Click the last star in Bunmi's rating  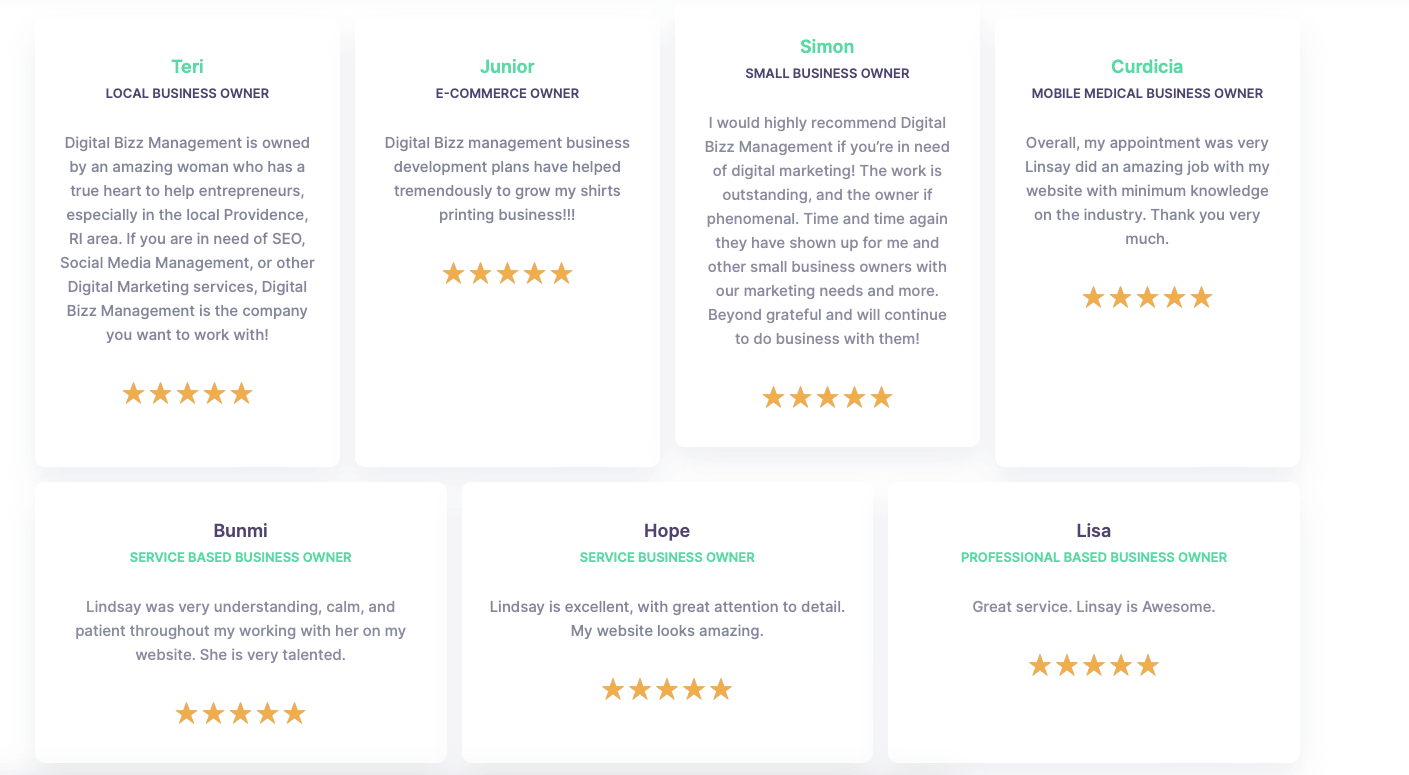(x=294, y=714)
